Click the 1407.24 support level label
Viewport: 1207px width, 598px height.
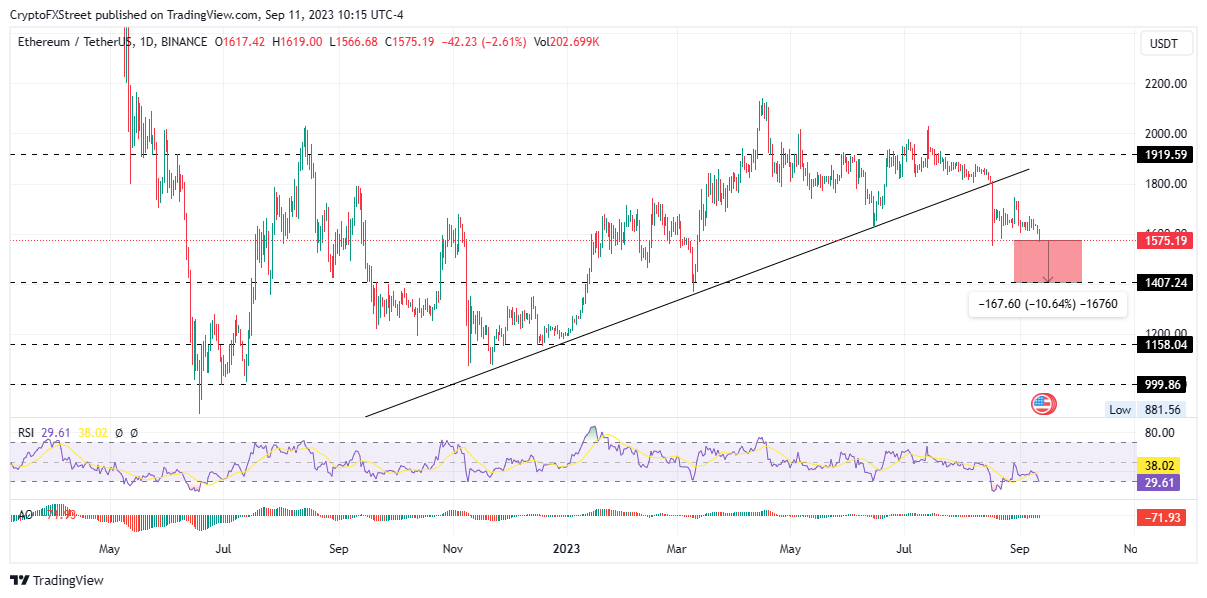pyautogui.click(x=1164, y=283)
